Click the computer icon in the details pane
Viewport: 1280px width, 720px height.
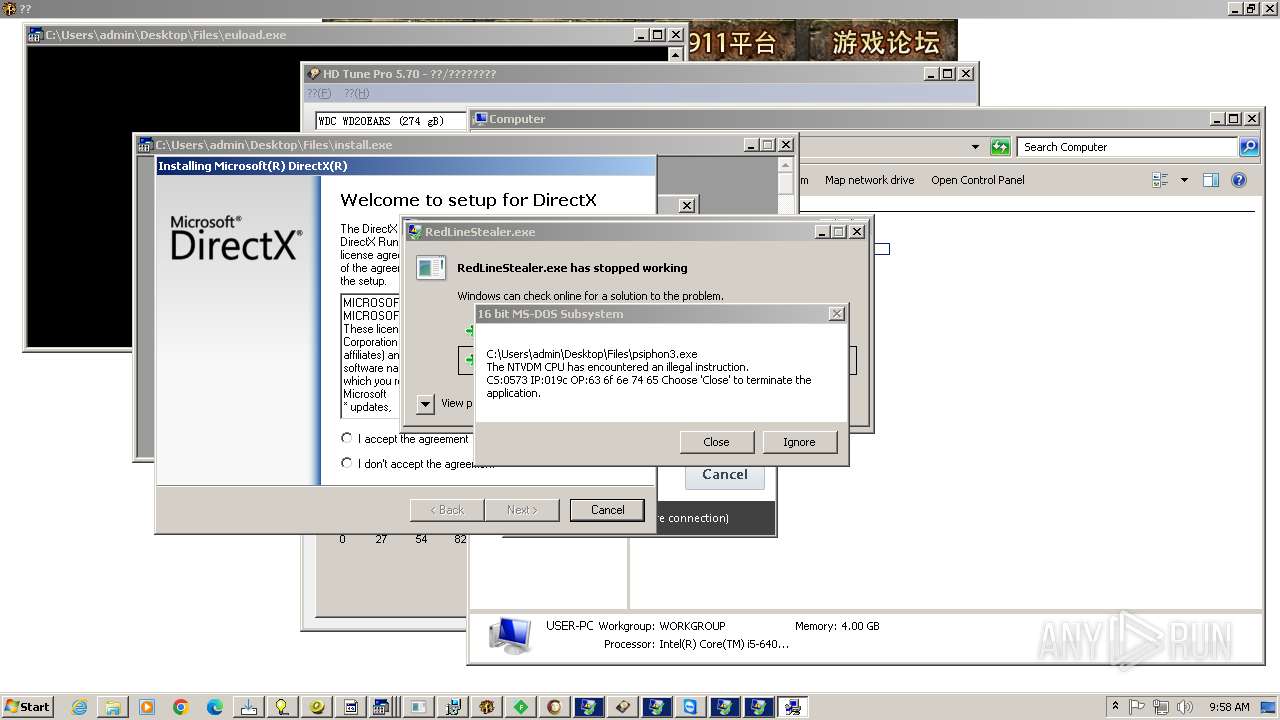point(510,634)
